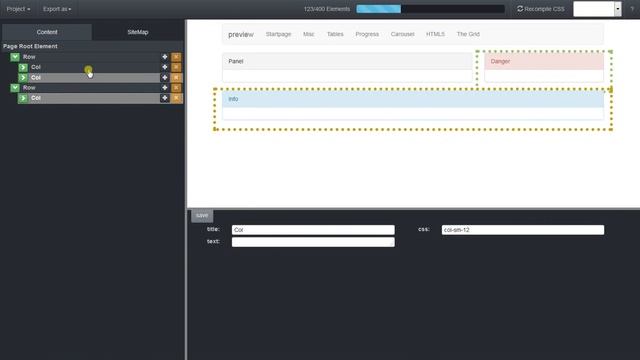Open HTML5 in the preview navbar
Image resolution: width=640 pixels, height=360 pixels.
point(435,34)
